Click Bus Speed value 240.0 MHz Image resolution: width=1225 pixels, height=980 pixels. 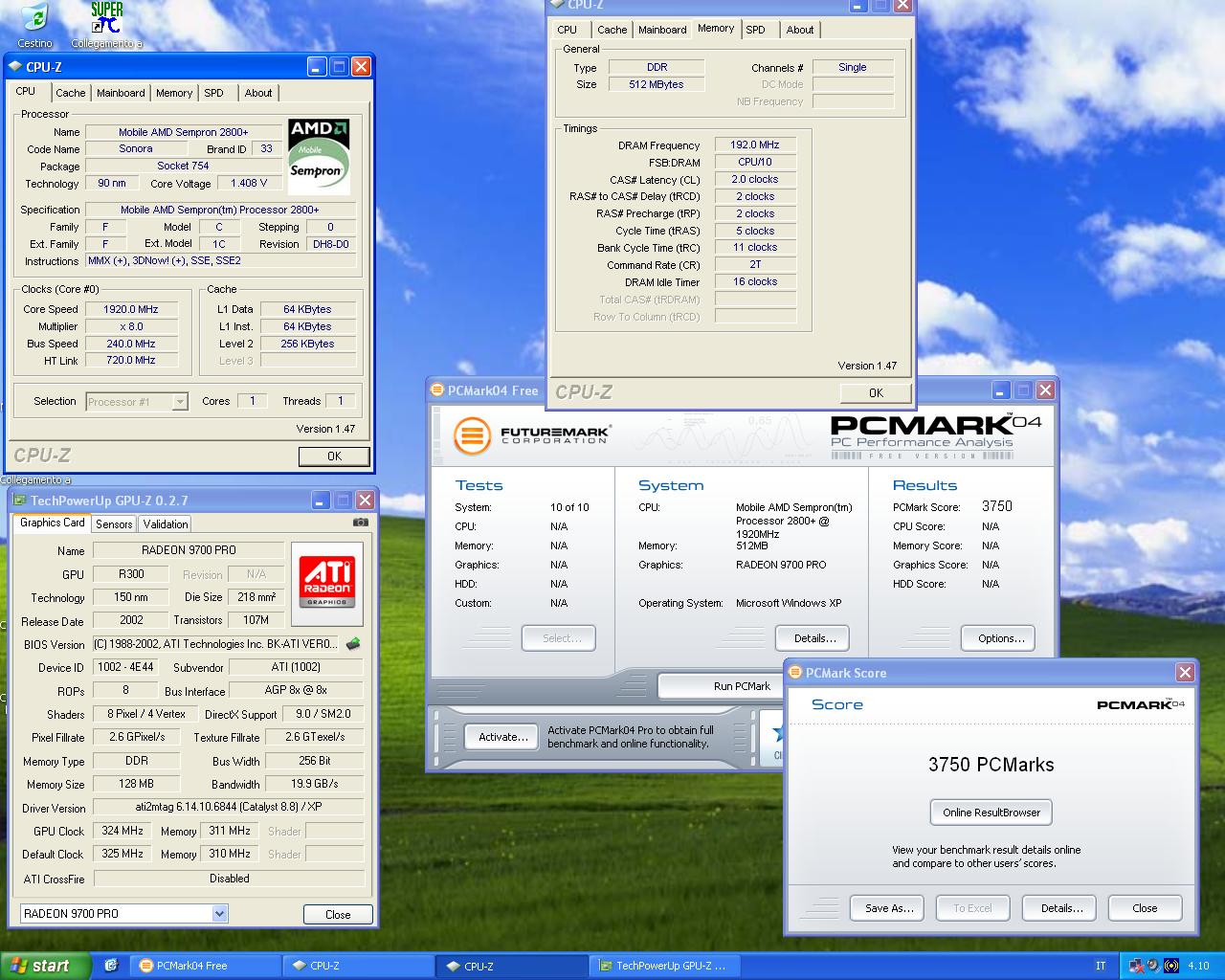(130, 344)
